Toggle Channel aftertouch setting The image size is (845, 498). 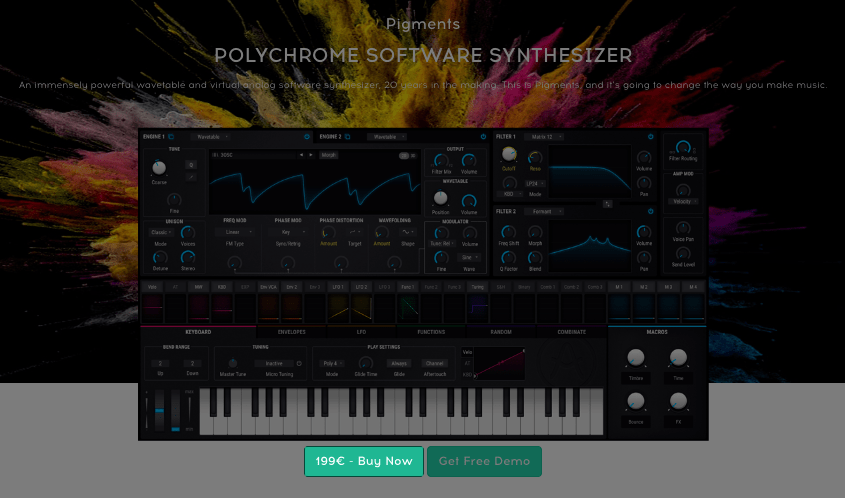[434, 363]
